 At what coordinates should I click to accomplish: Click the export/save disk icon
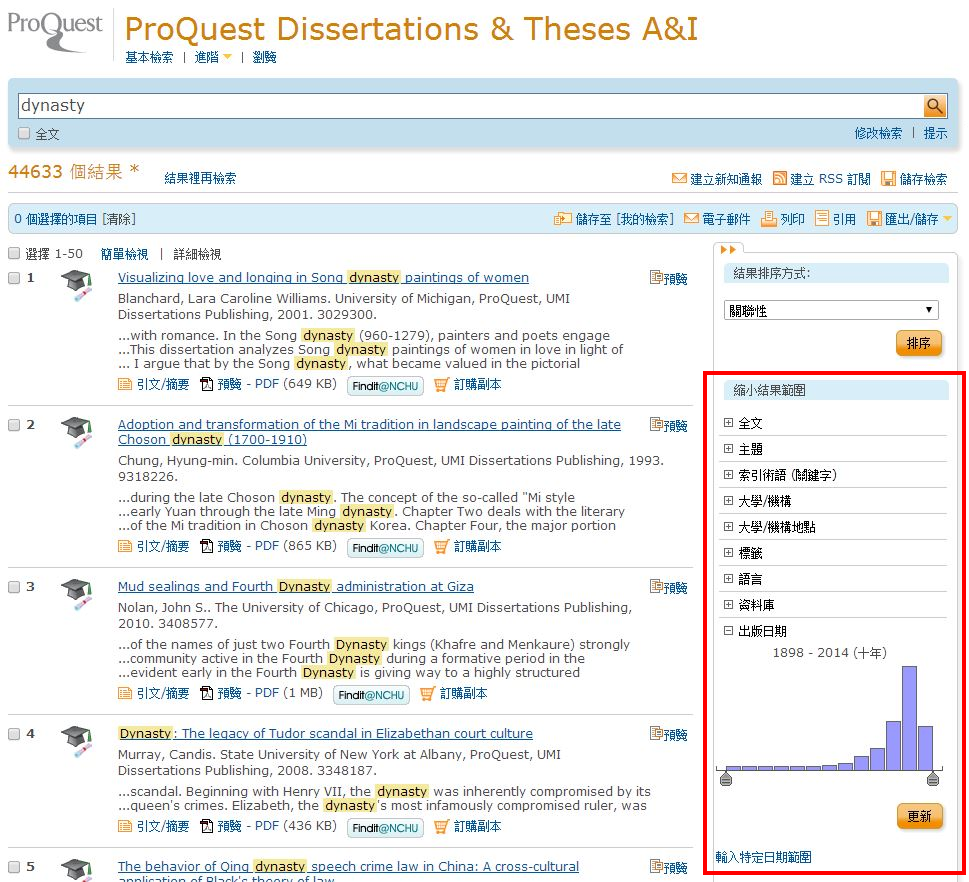(874, 219)
